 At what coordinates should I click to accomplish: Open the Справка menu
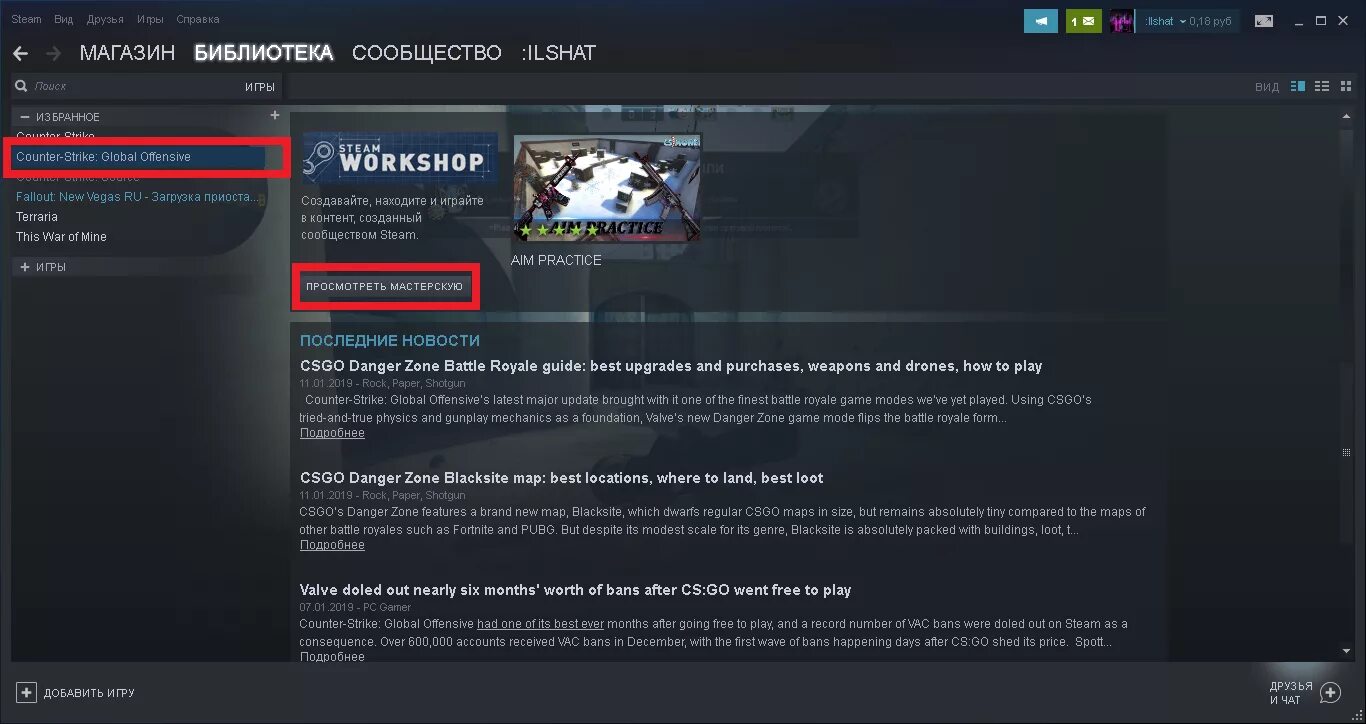click(x=198, y=20)
